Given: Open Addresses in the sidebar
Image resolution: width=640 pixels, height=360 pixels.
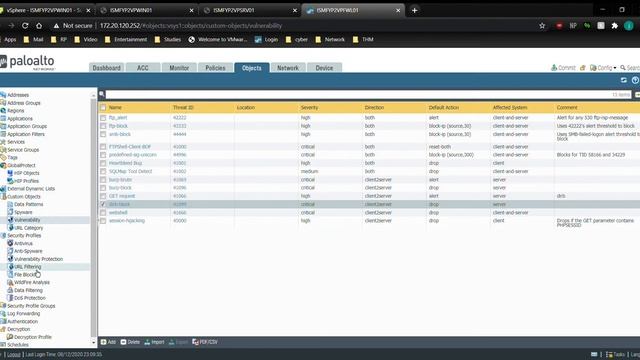Looking at the screenshot, I should (x=18, y=95).
